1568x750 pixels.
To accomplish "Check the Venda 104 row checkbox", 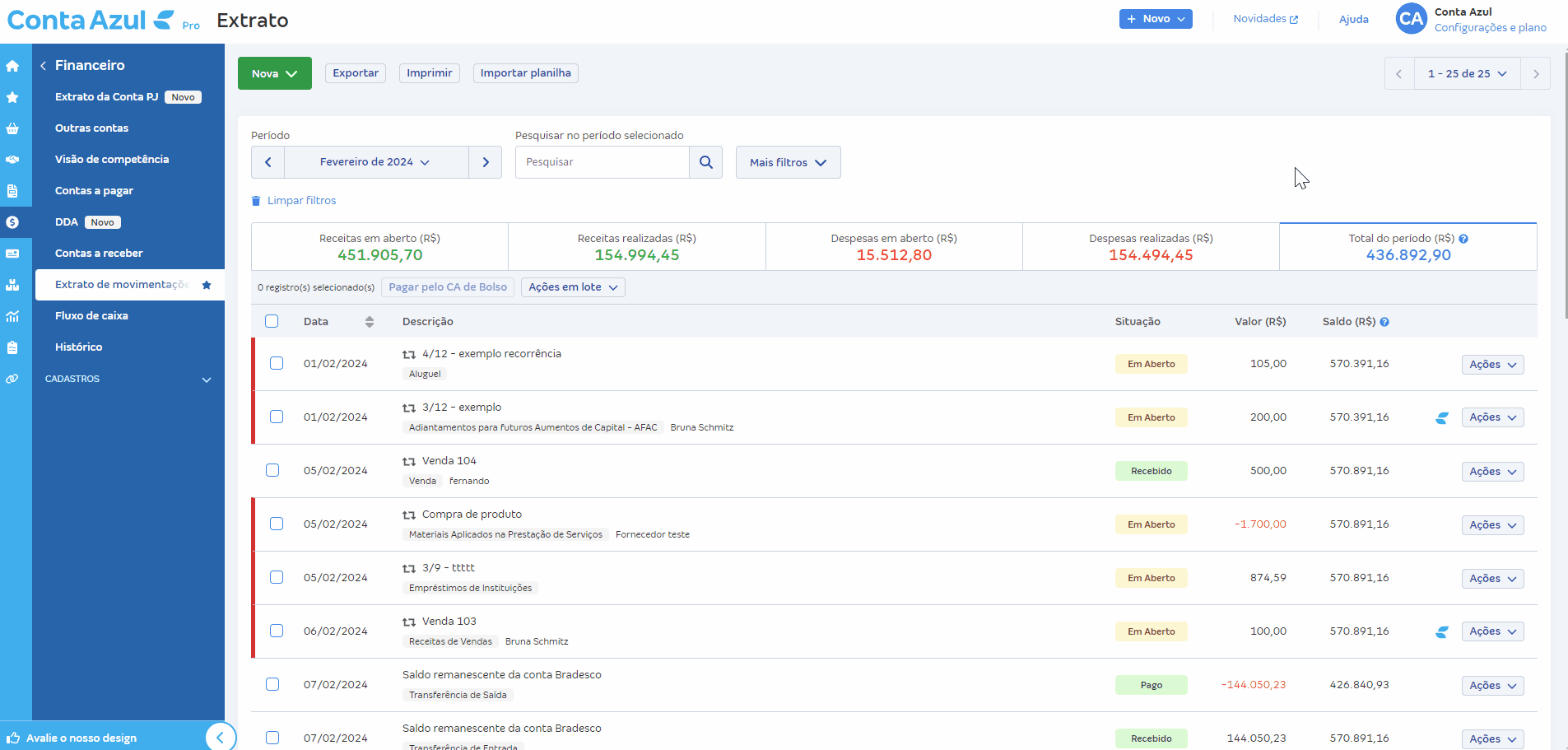I will pyautogui.click(x=272, y=470).
